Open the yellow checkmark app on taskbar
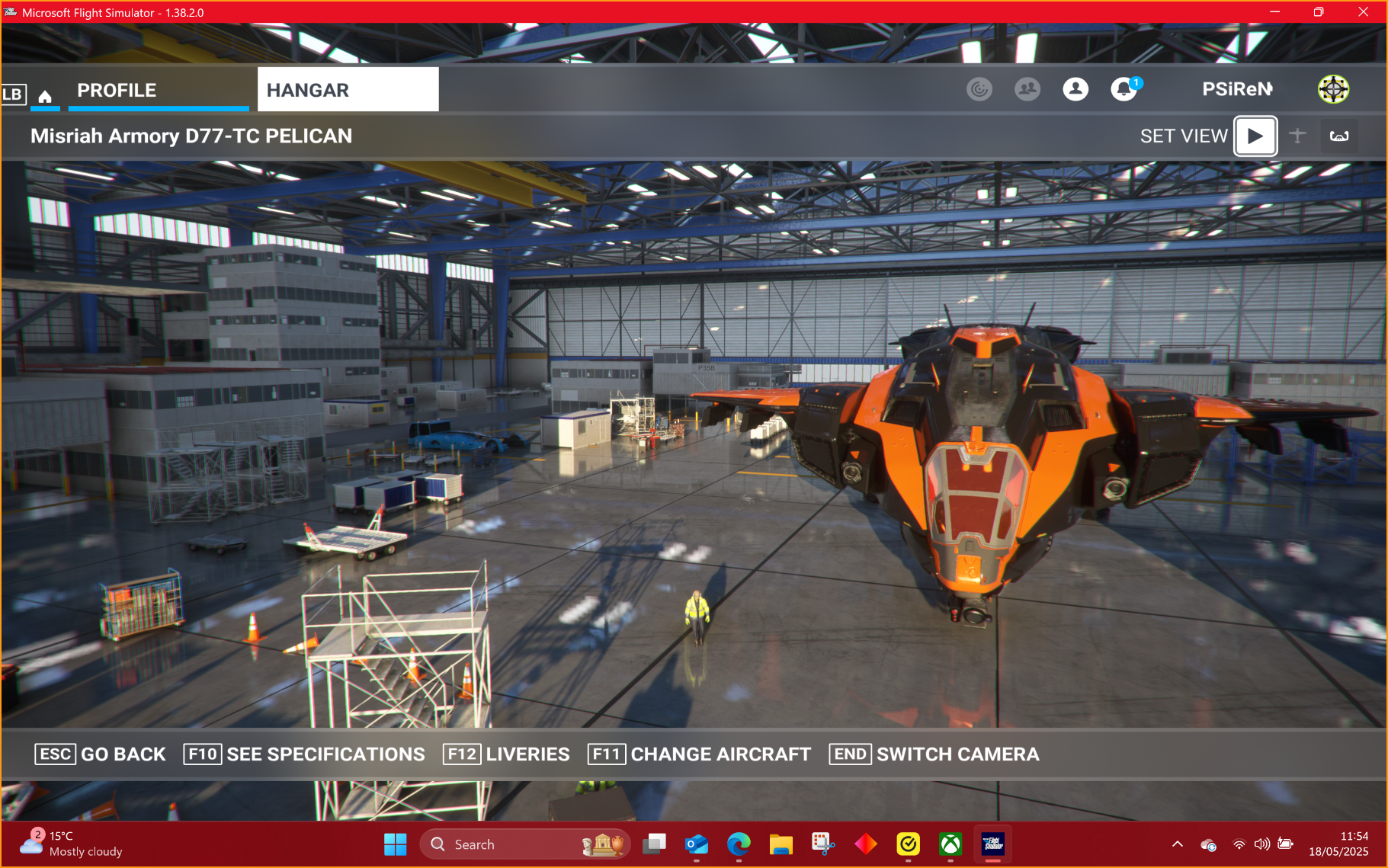The image size is (1388, 868). tap(908, 844)
